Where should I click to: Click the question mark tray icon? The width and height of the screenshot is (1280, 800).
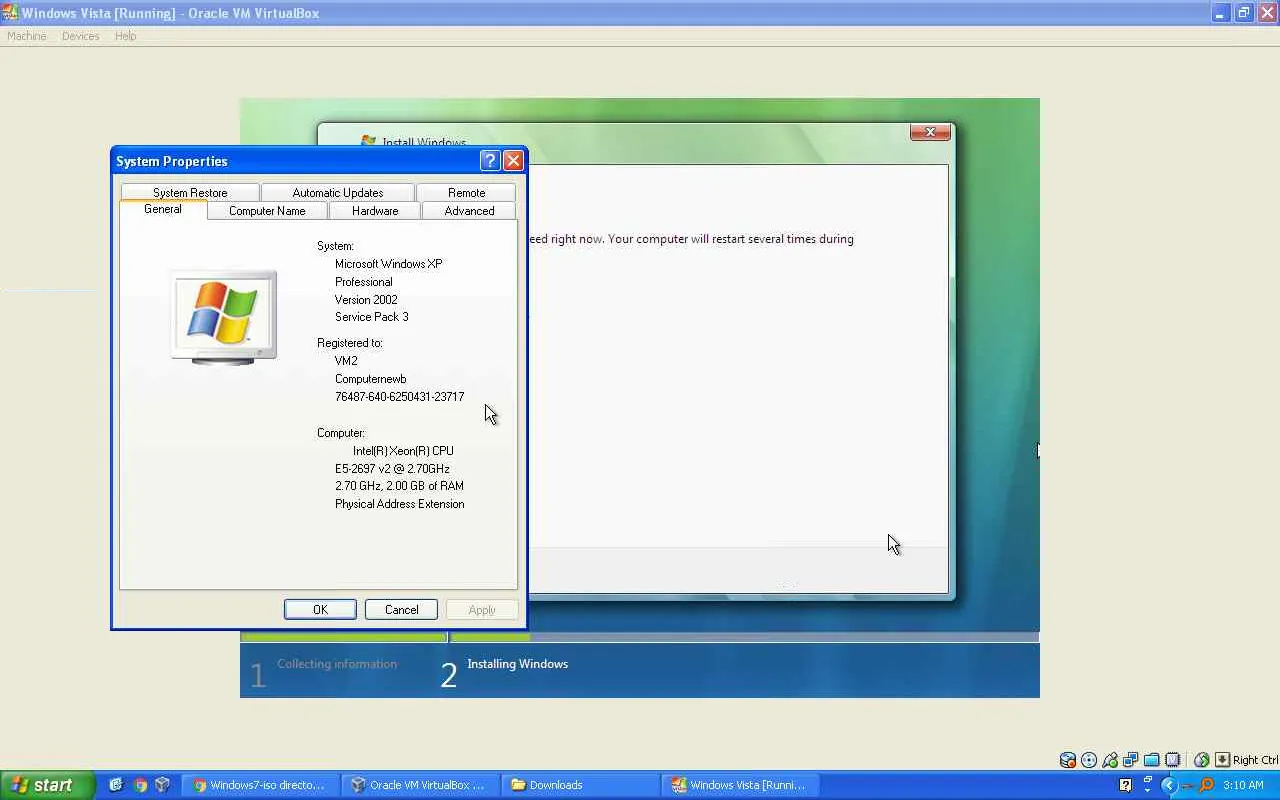1125,785
